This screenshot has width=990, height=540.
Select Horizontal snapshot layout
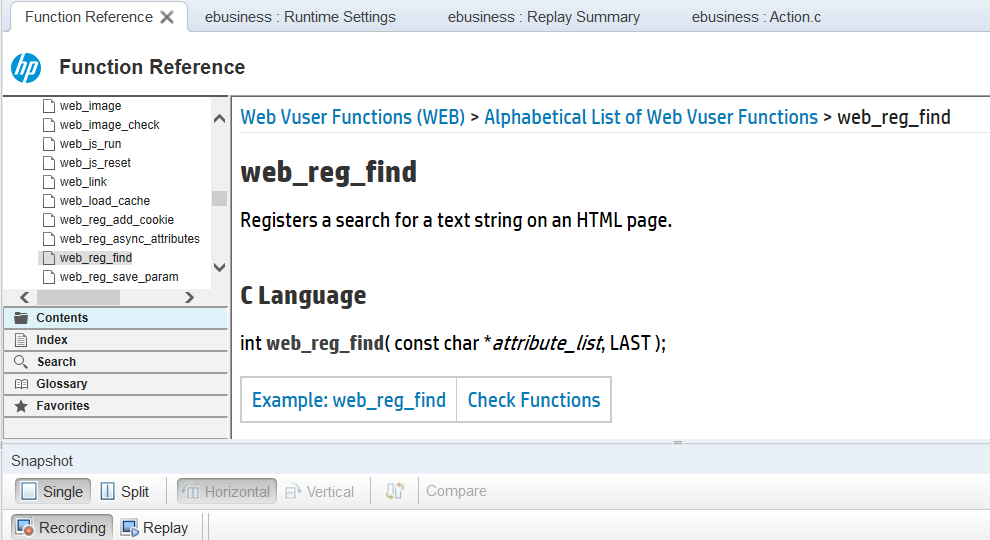(x=227, y=491)
